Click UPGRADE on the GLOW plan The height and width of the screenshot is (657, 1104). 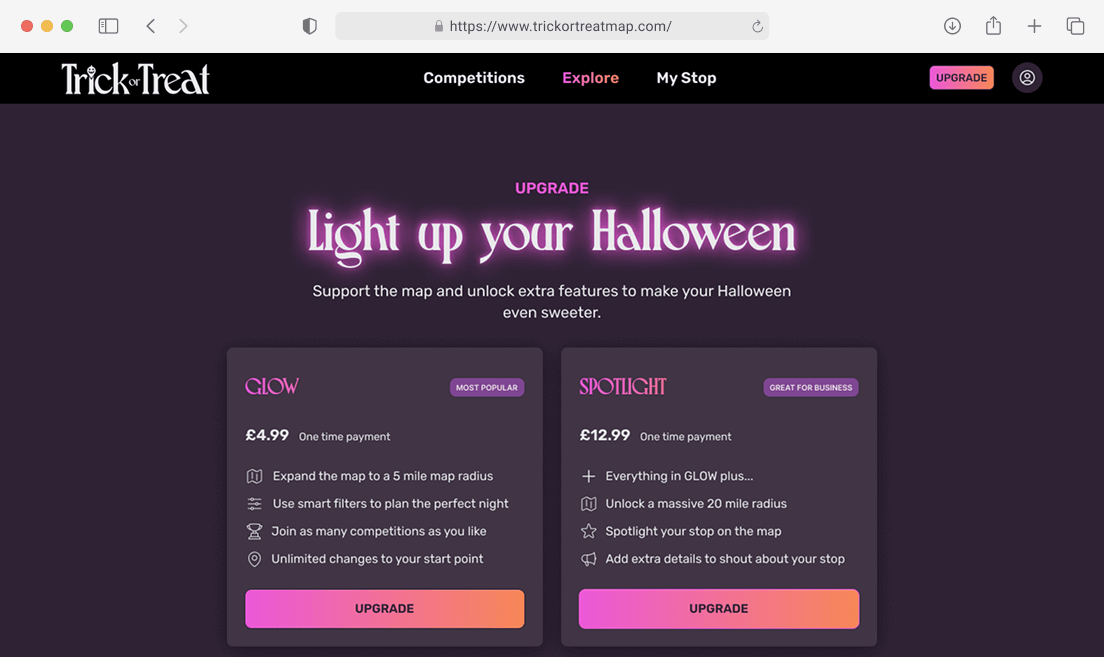pos(385,608)
